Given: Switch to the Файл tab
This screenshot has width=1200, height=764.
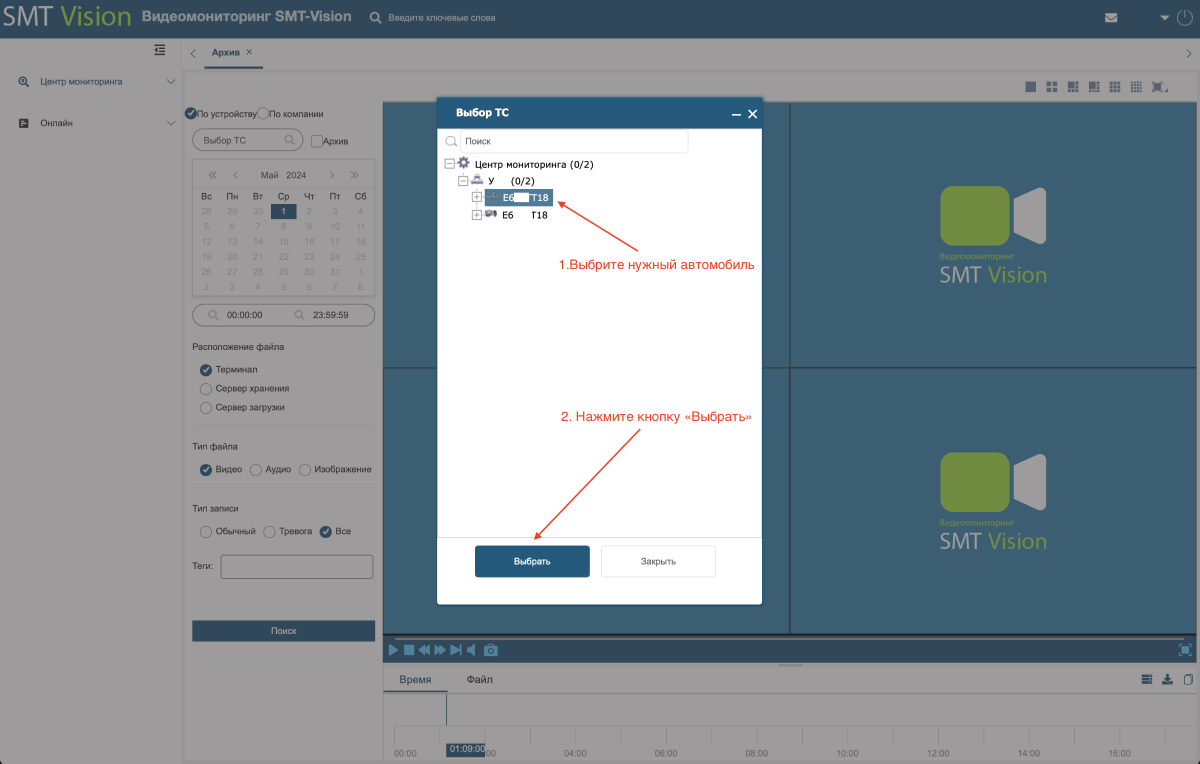Looking at the screenshot, I should pyautogui.click(x=479, y=680).
